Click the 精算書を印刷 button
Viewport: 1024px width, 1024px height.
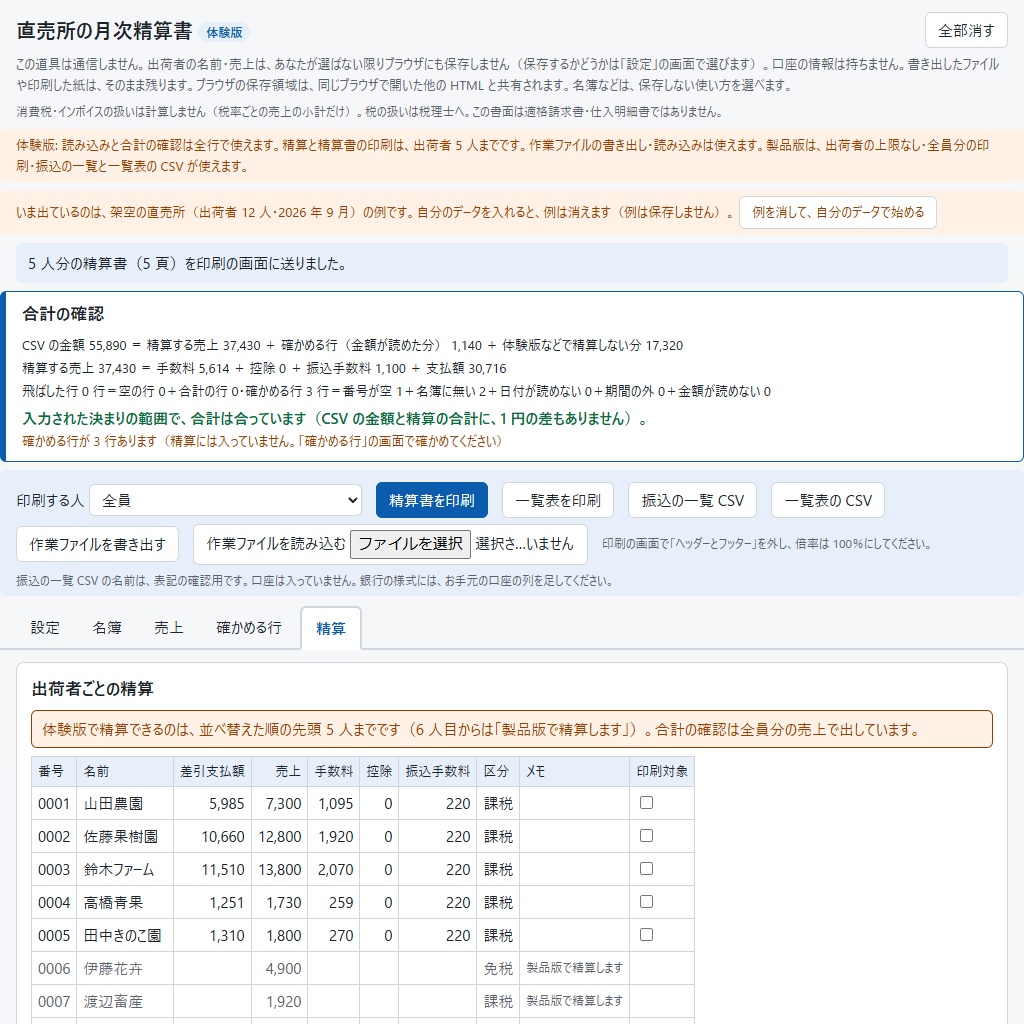[432, 500]
